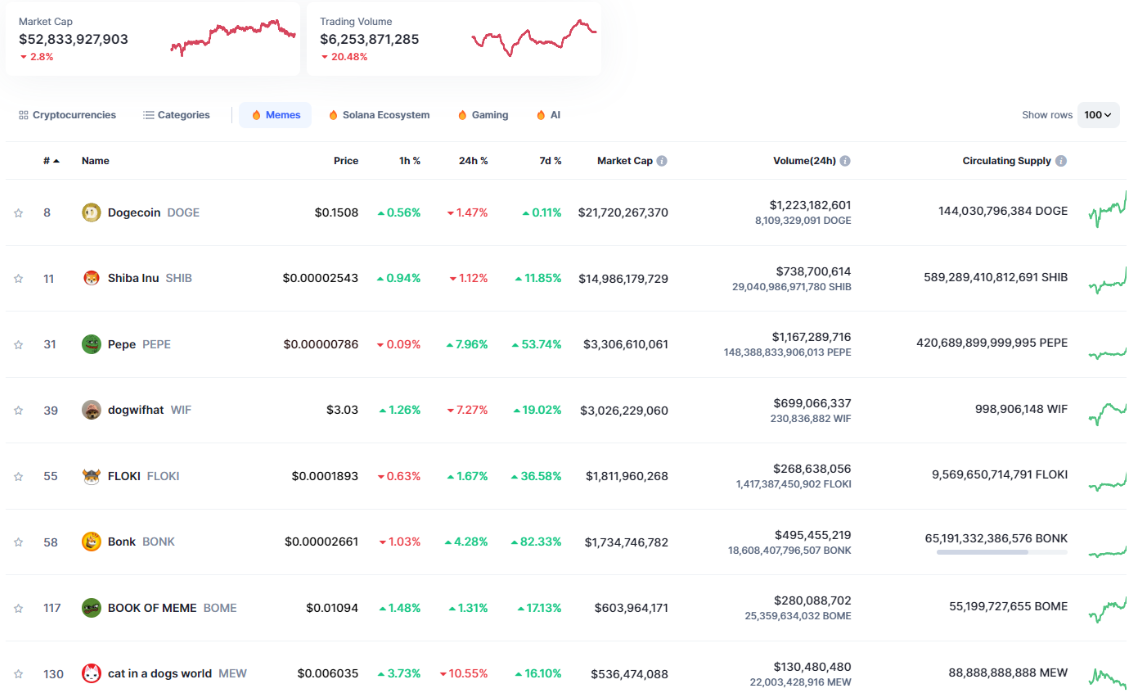Open the Dogecoin coin page link
This screenshot has width=1142, height=699.
point(154,213)
